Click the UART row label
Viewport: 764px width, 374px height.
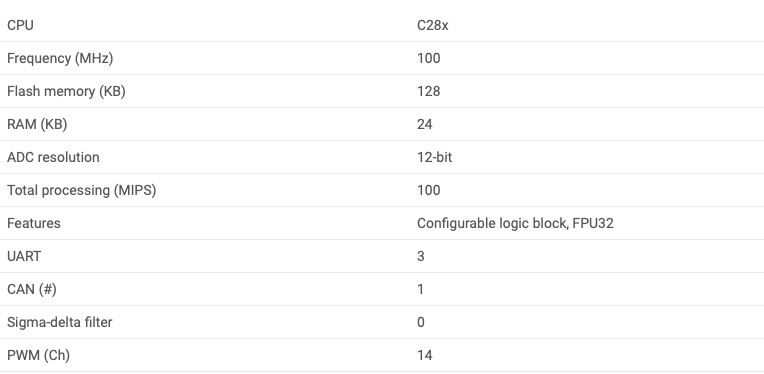pos(24,256)
